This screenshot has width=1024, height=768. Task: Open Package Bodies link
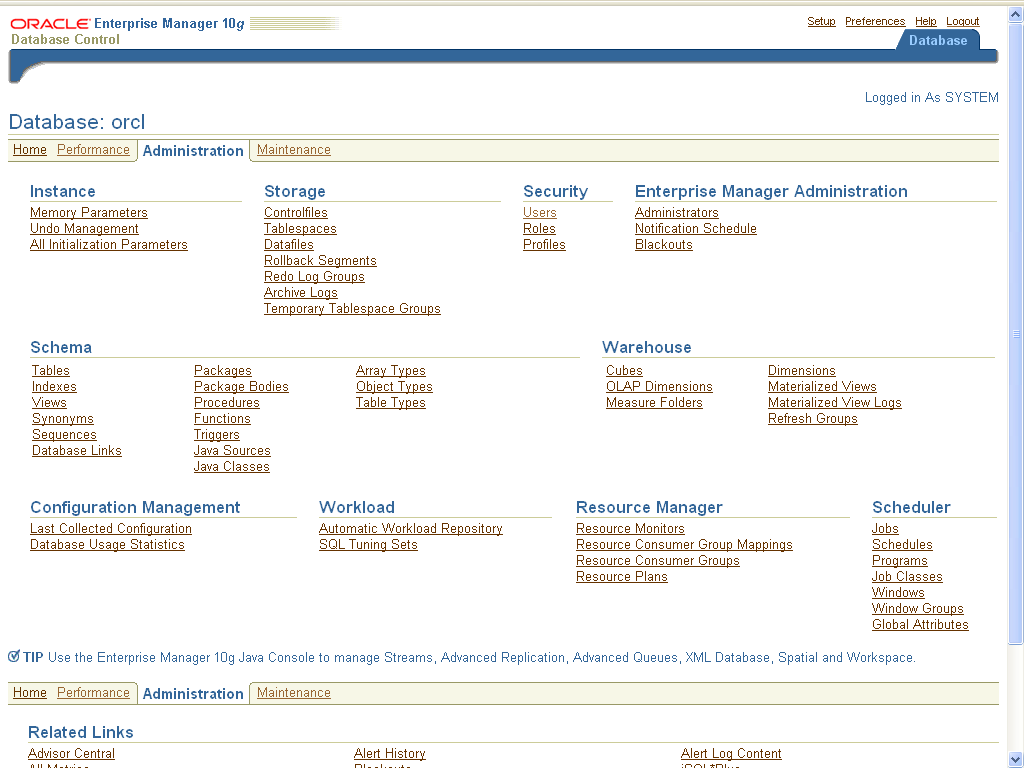[241, 387]
